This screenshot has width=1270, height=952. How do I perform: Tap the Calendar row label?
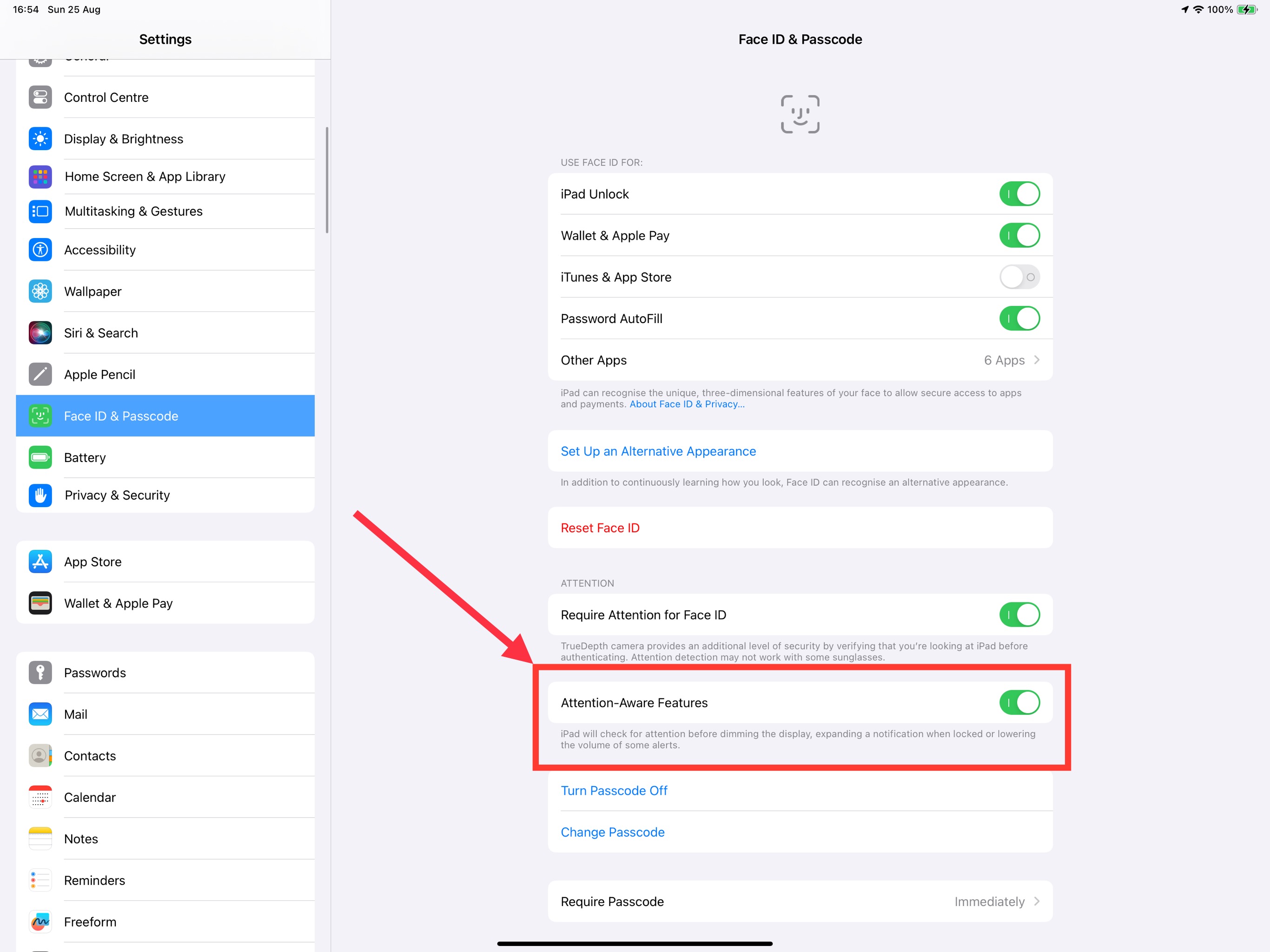click(x=90, y=797)
